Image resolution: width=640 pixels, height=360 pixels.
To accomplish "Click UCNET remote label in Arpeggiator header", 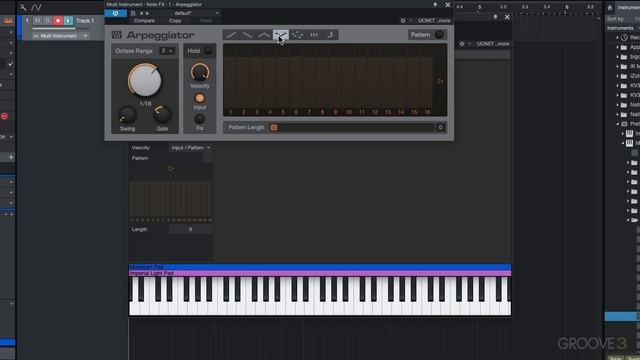I will [x=434, y=20].
